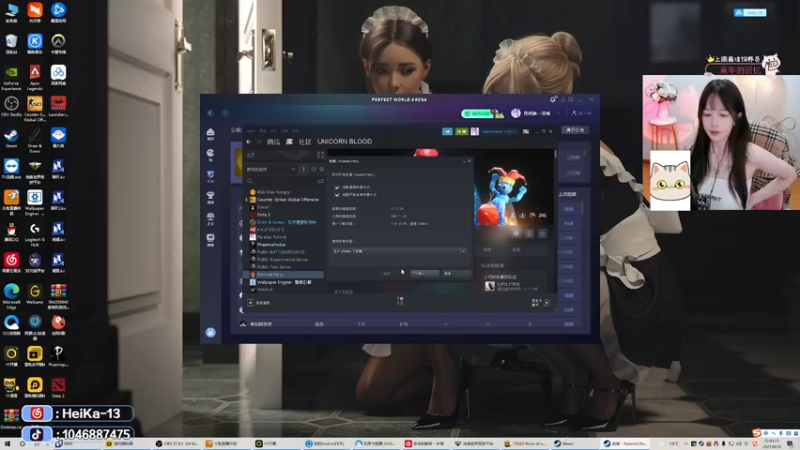Open Logitech G HUB desktop icon
The width and height of the screenshot is (800, 450).
[35, 234]
